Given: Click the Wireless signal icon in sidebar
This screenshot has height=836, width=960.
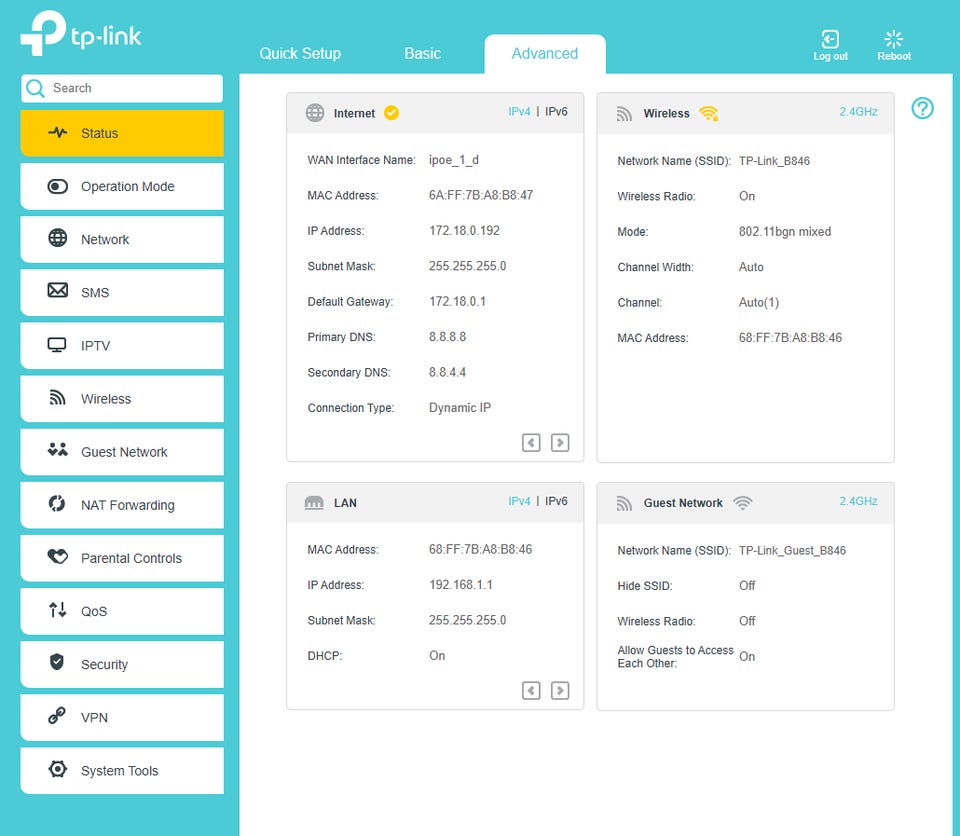Looking at the screenshot, I should coord(58,397).
